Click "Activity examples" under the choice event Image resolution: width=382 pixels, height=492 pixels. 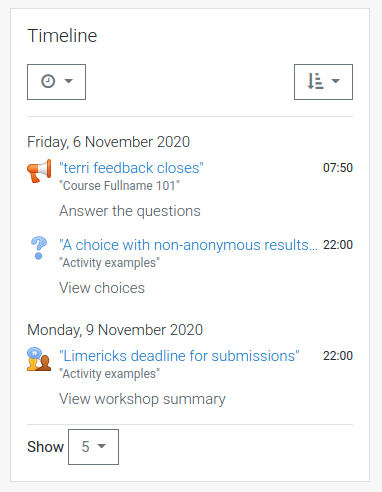[109, 263]
